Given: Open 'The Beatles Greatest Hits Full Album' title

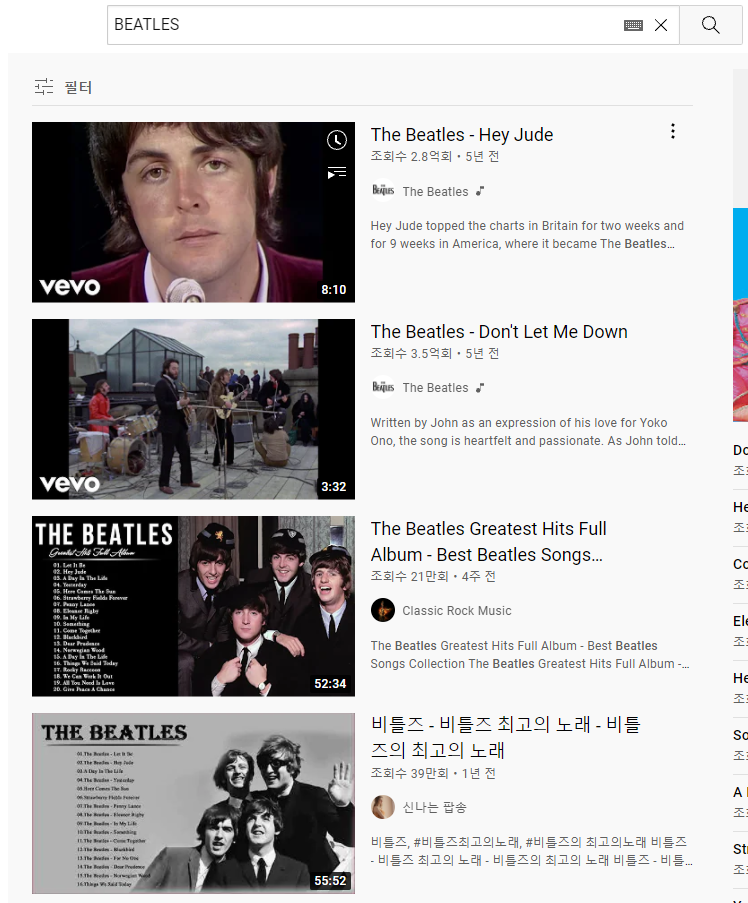Looking at the screenshot, I should point(488,541).
